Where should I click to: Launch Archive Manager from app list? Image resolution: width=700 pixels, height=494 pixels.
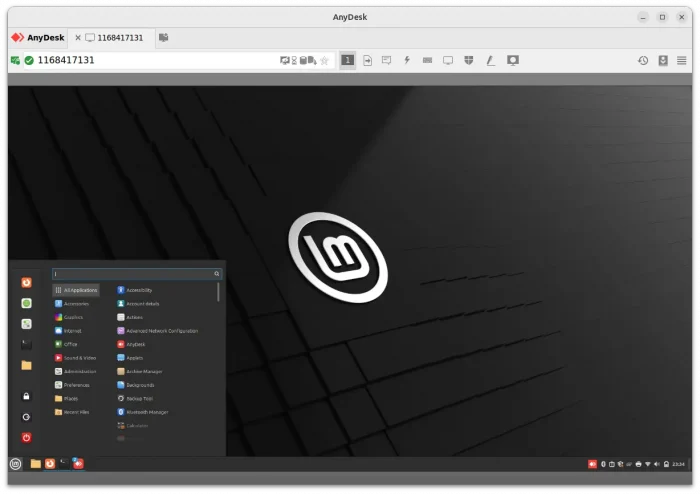[139, 371]
